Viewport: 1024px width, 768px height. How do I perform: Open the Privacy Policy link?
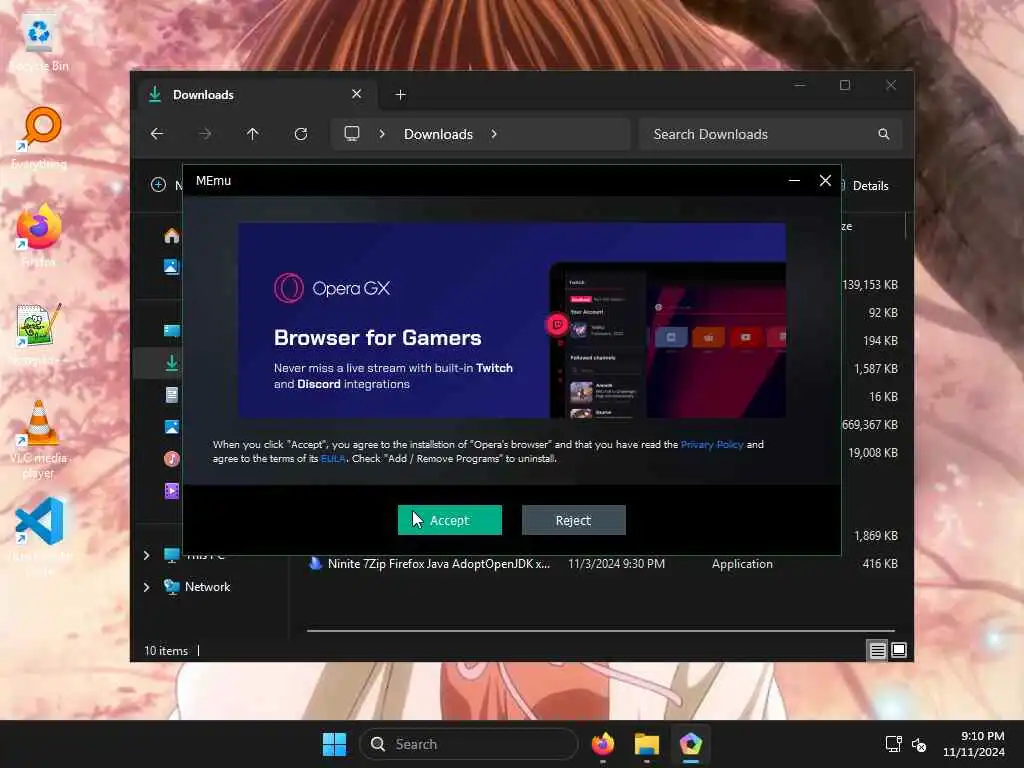click(712, 444)
